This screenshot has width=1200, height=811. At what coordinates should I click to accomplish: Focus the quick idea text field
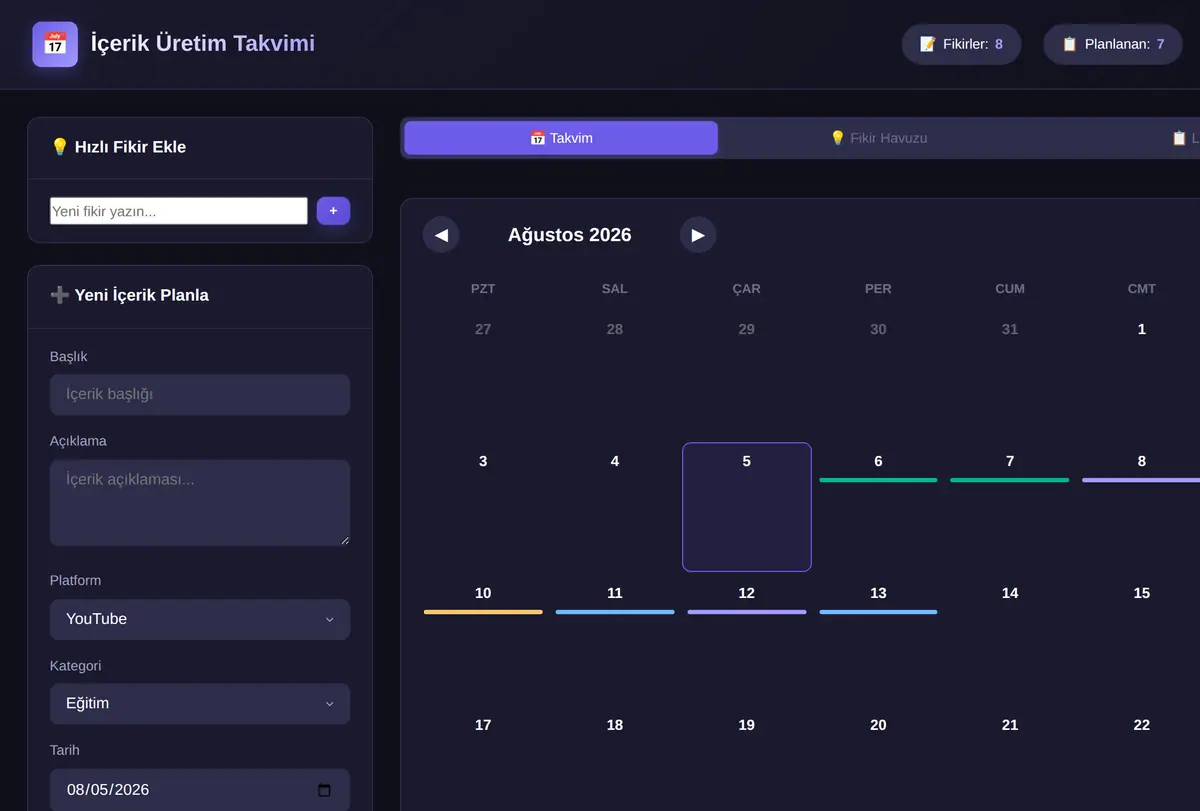pos(179,211)
